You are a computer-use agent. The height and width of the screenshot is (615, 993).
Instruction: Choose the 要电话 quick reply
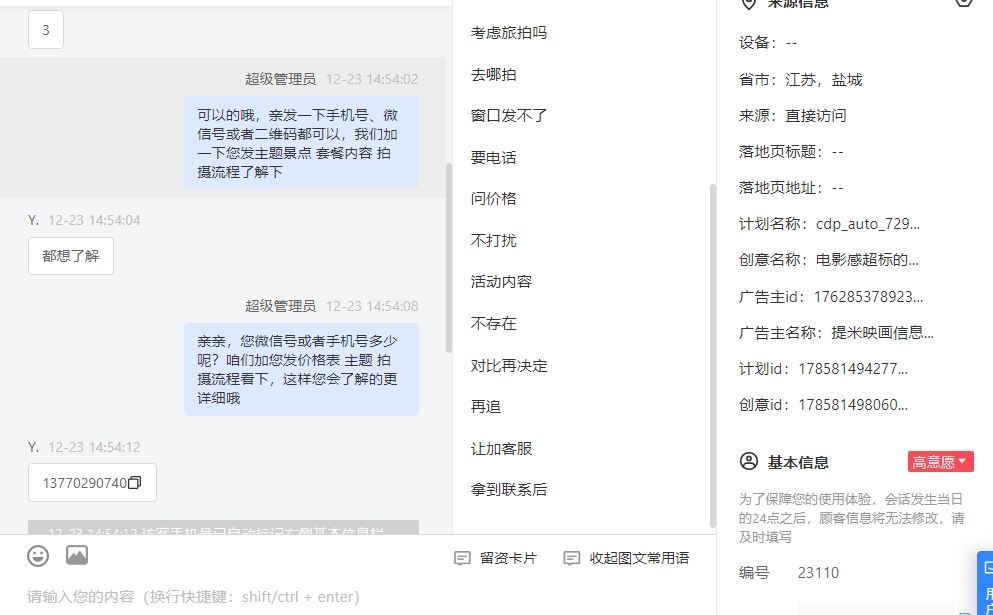click(x=493, y=158)
